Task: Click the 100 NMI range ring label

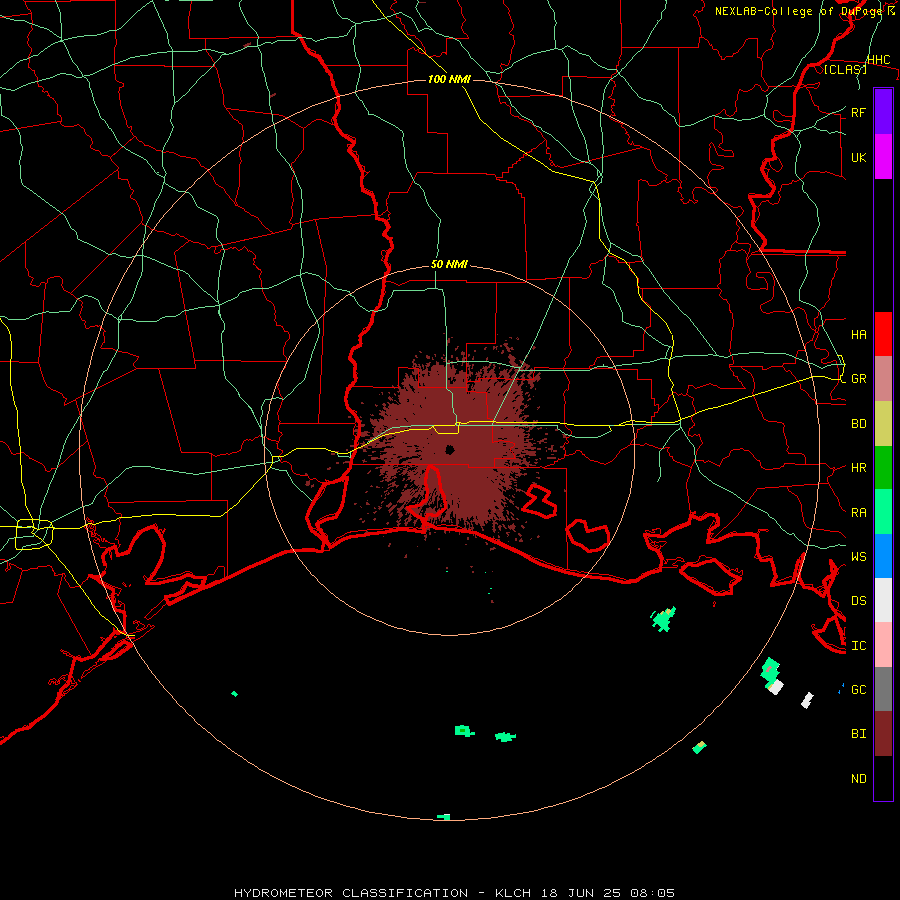Action: 449,79
